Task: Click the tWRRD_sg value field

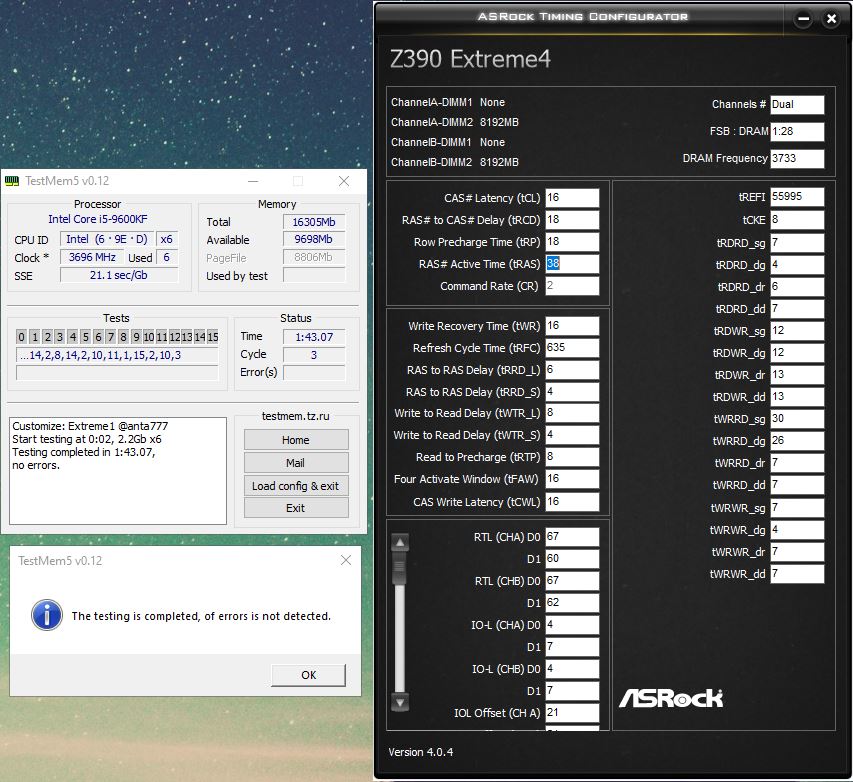Action: [x=797, y=419]
